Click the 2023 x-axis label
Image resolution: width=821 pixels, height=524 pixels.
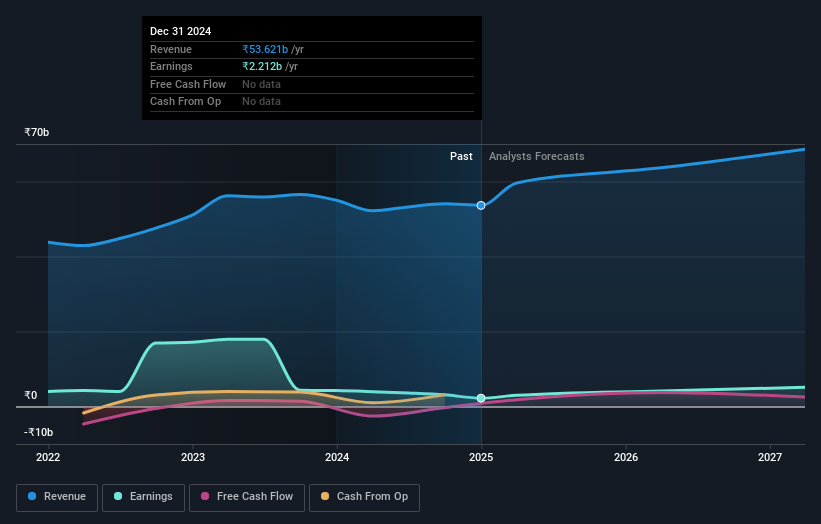pos(193,458)
